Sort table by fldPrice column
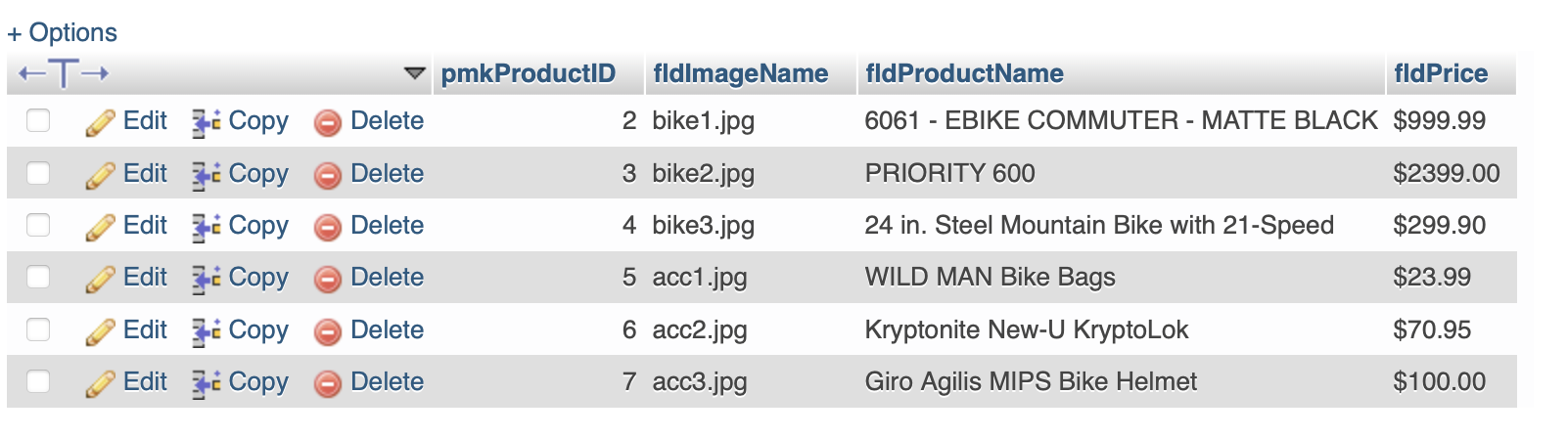The height and width of the screenshot is (438, 1568). click(x=1440, y=73)
